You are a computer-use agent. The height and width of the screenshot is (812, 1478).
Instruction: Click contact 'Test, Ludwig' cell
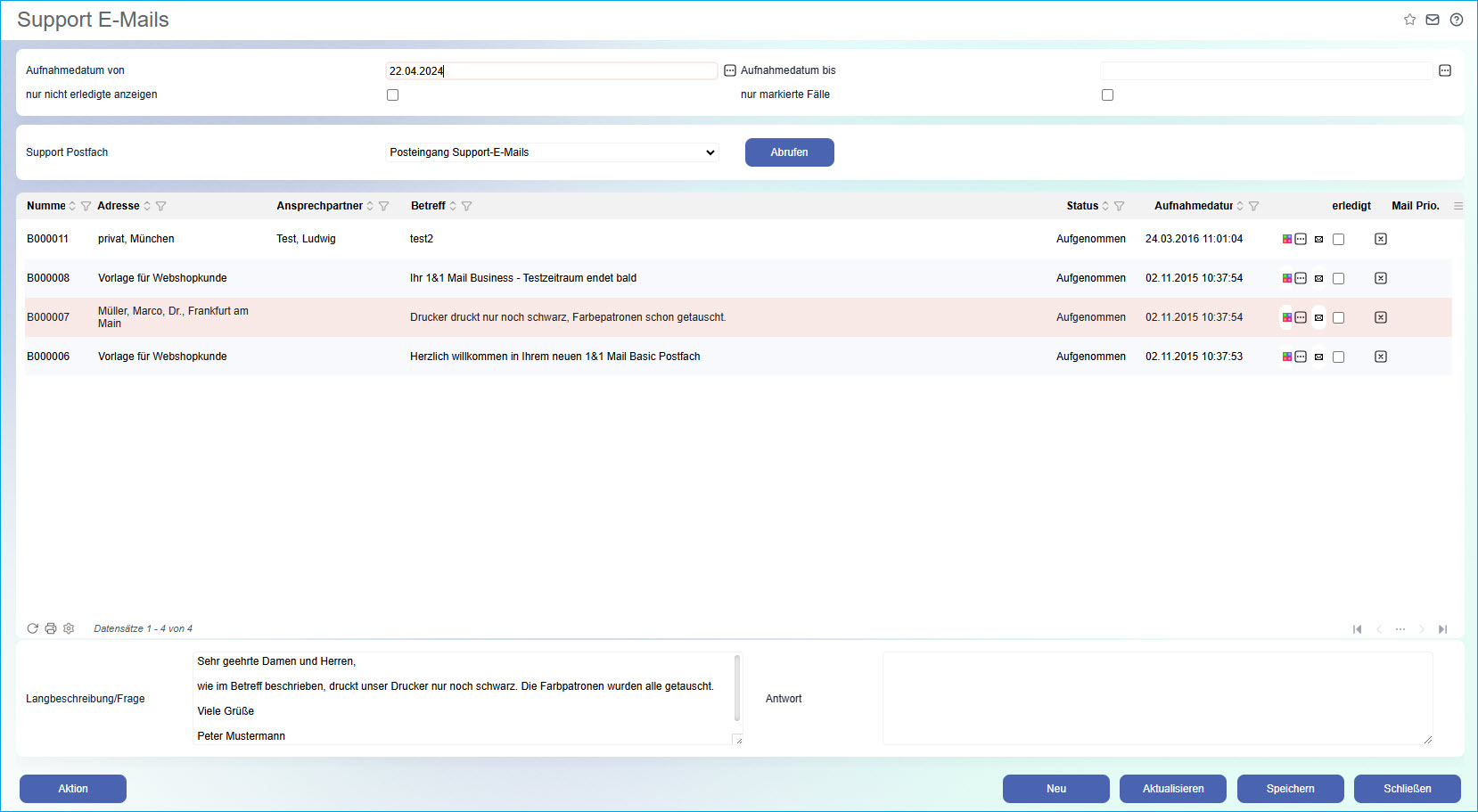click(306, 239)
